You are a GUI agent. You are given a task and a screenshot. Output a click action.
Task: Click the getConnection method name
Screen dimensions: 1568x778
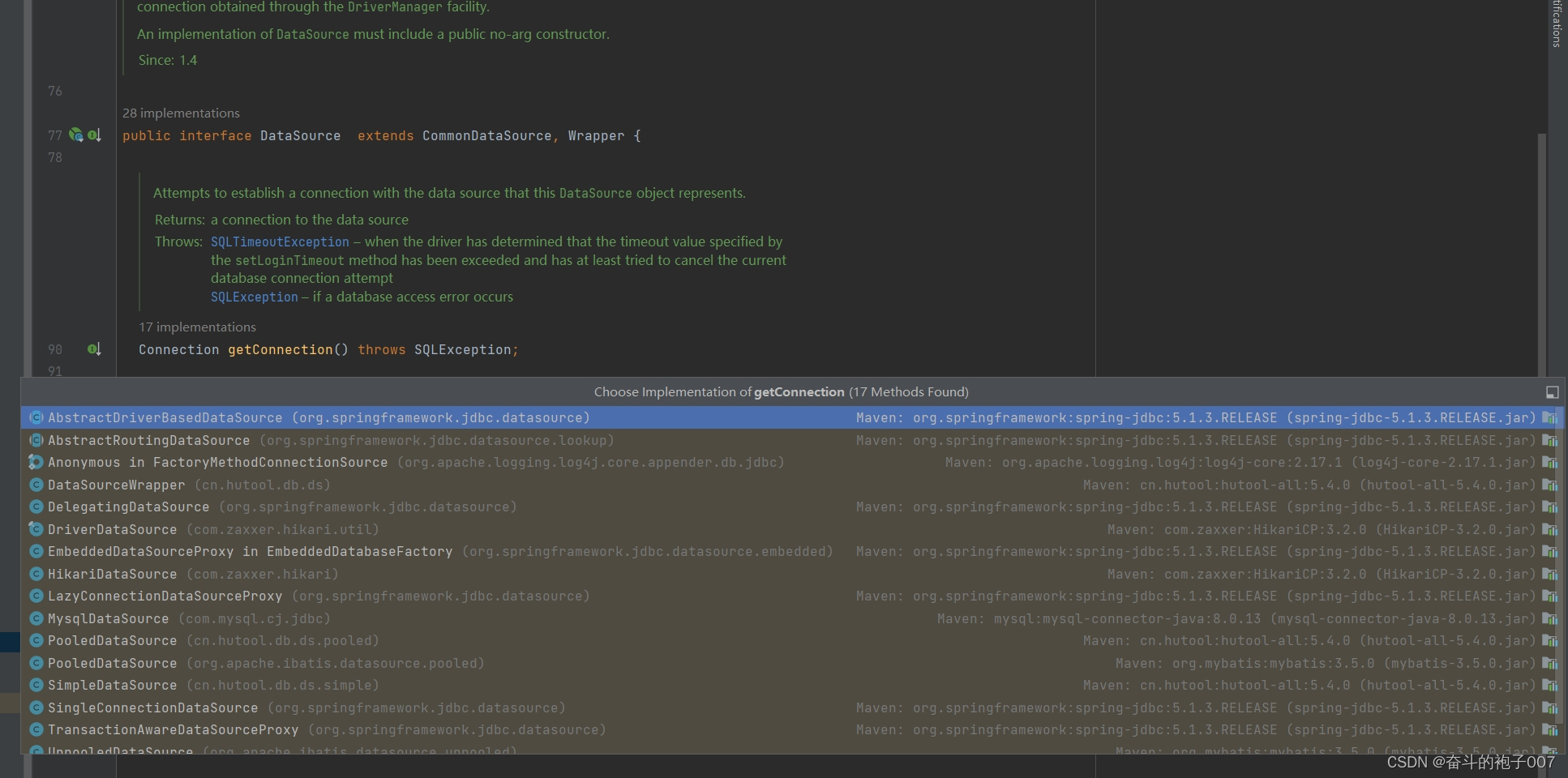280,349
